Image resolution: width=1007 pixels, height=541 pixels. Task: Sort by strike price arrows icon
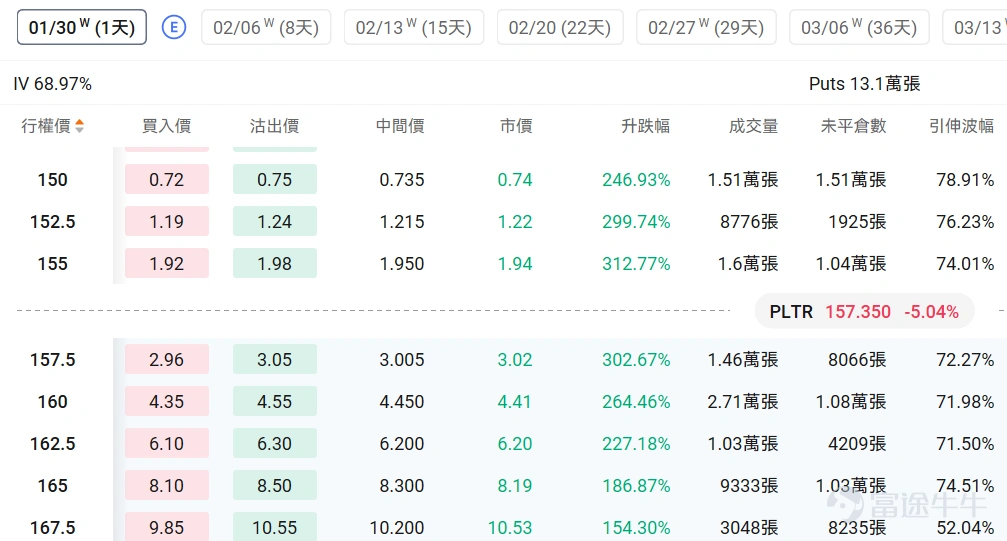click(80, 126)
